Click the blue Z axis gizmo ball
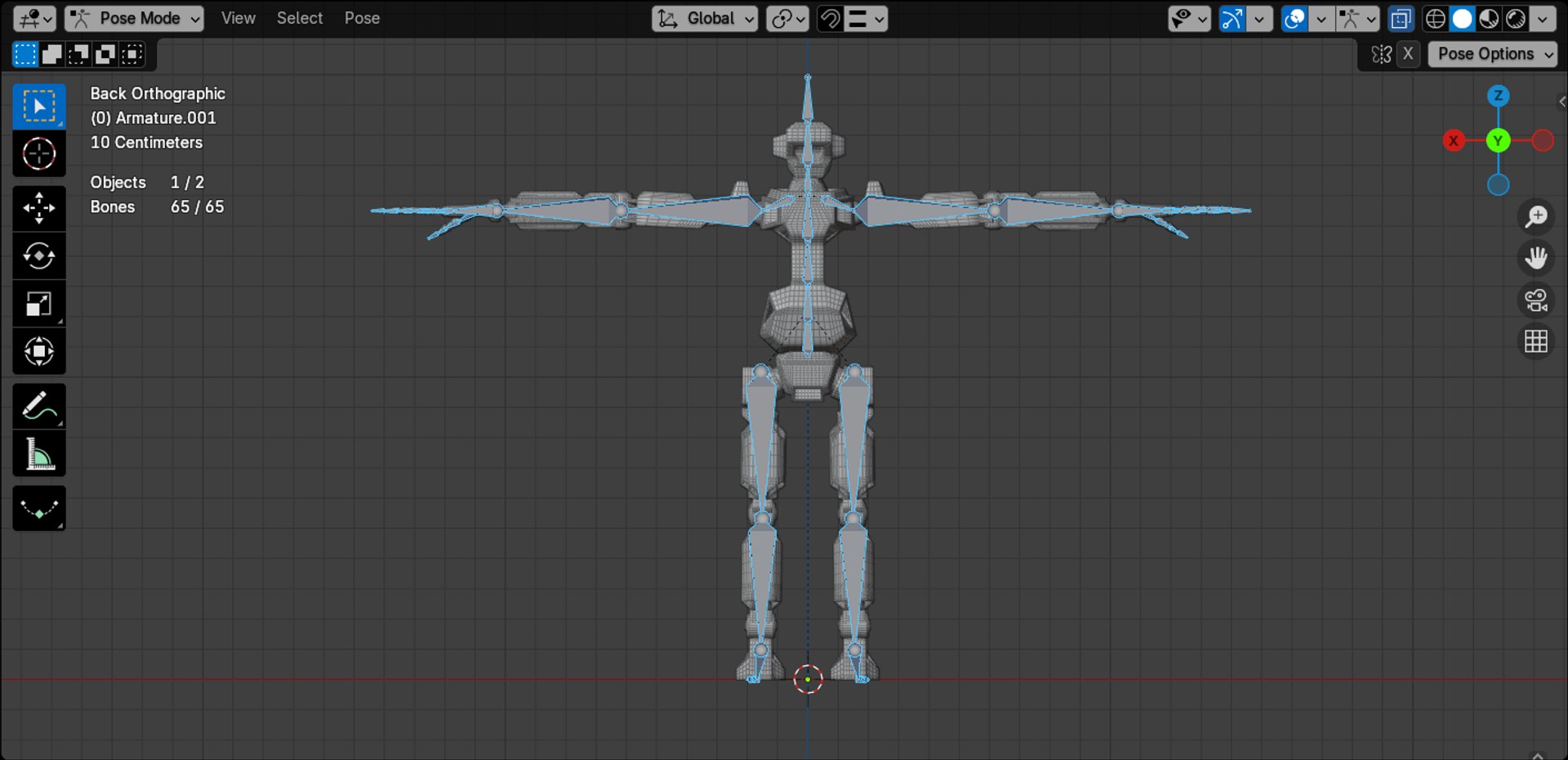Image resolution: width=1568 pixels, height=760 pixels. (1498, 96)
